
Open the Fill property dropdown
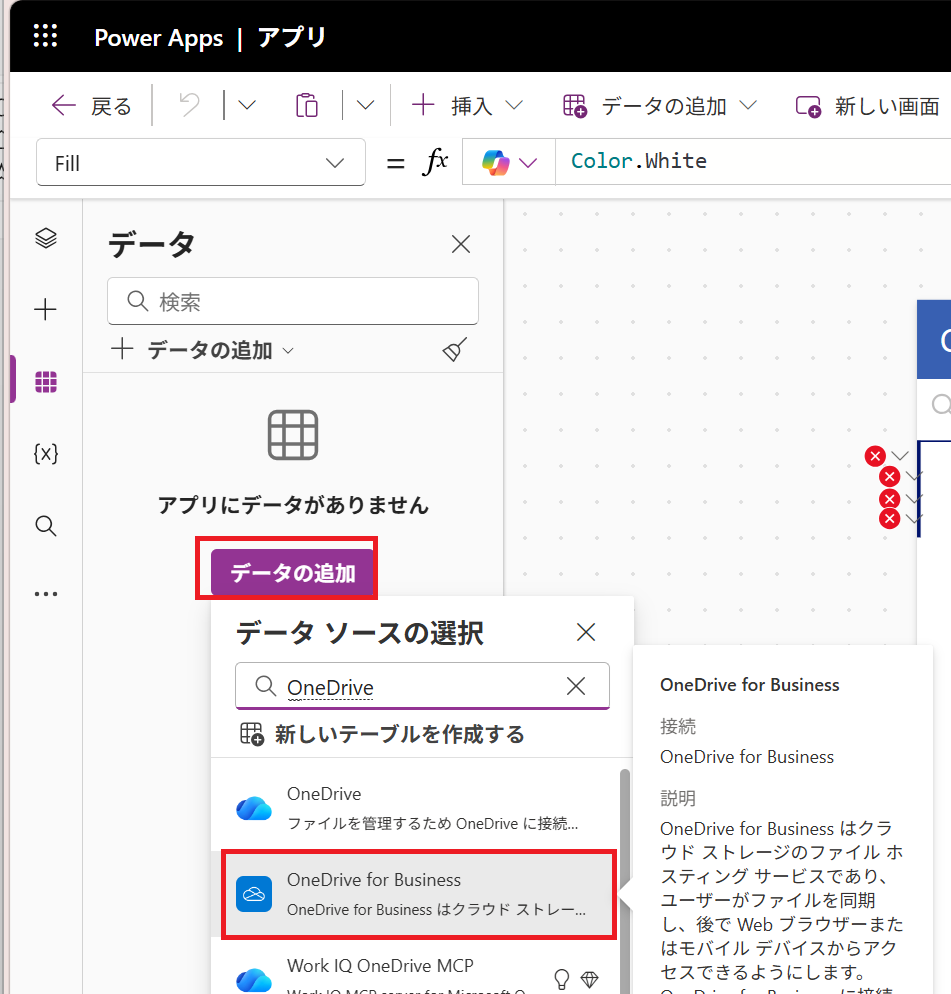pos(201,163)
